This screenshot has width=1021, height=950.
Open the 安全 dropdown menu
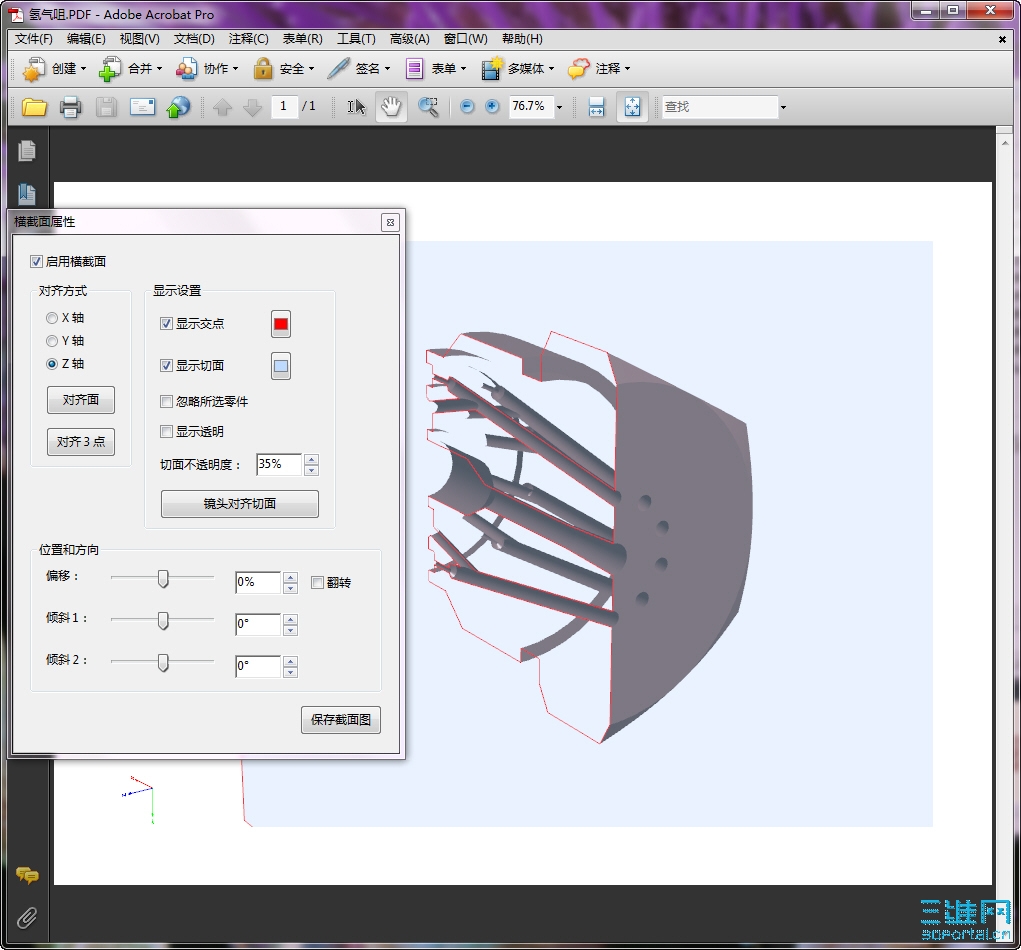[x=312, y=69]
